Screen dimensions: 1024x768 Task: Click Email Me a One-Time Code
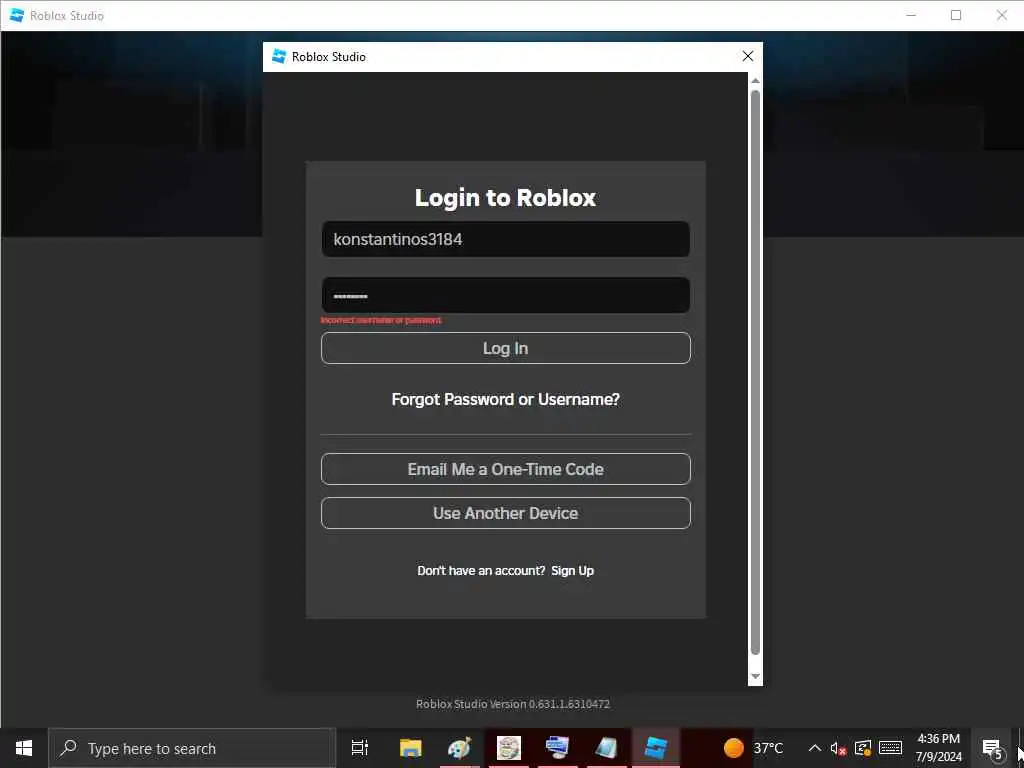pyautogui.click(x=505, y=469)
